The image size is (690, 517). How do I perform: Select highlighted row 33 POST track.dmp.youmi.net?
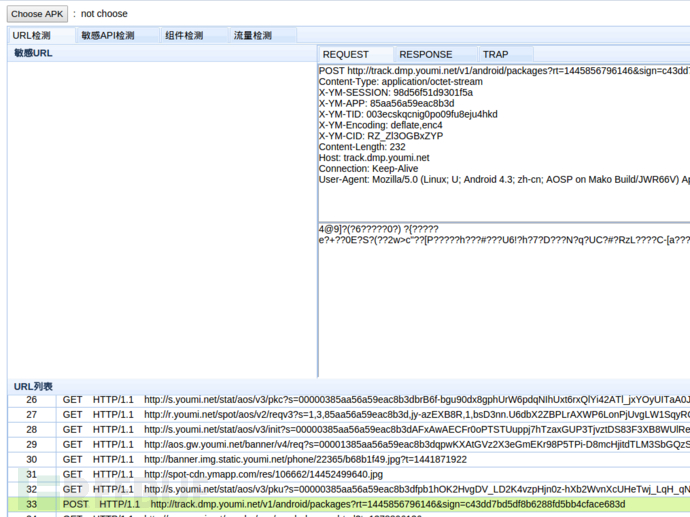[349, 504]
